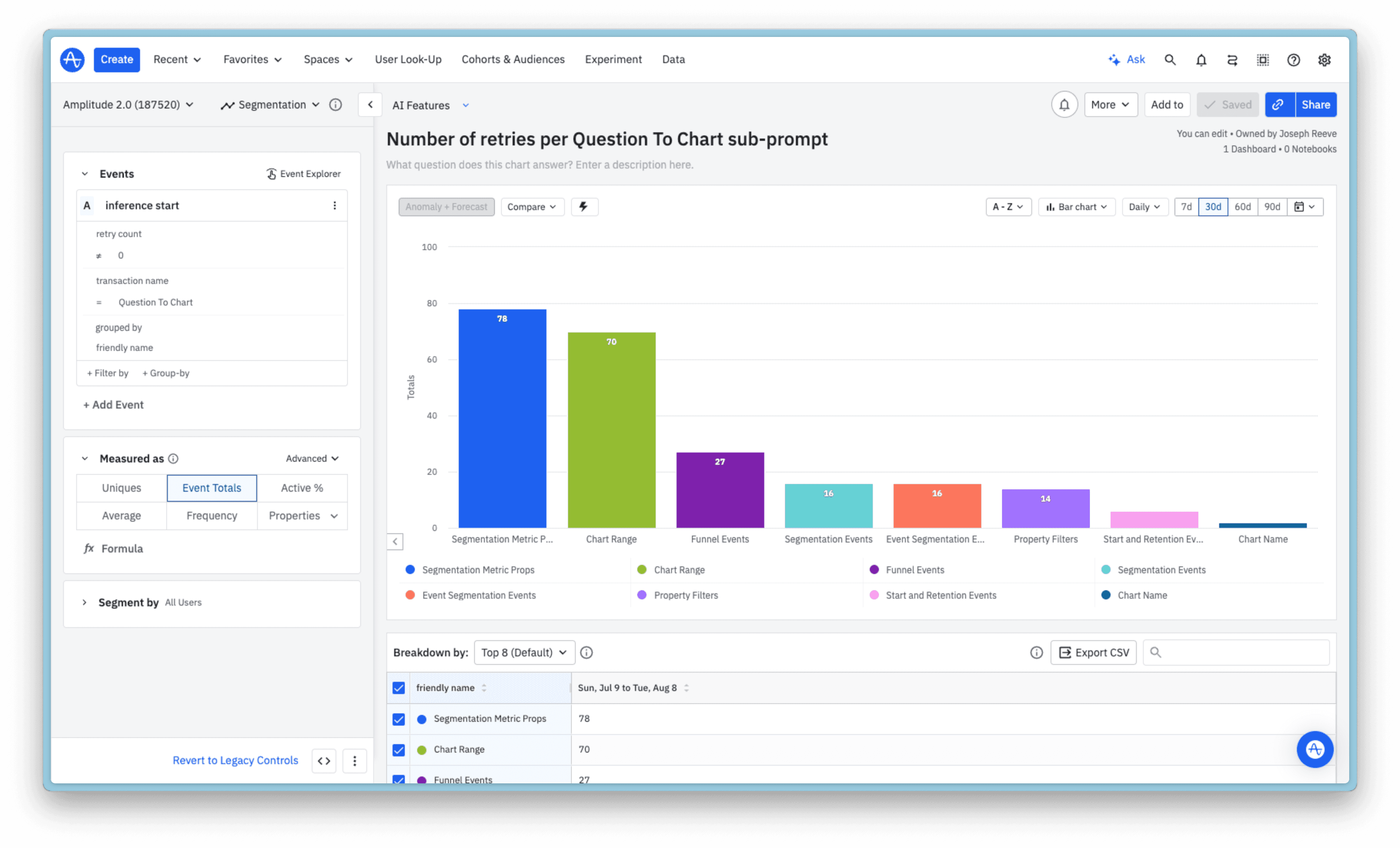Click the lightning bolt quick insights icon
The image size is (1400, 848).
pos(584,207)
